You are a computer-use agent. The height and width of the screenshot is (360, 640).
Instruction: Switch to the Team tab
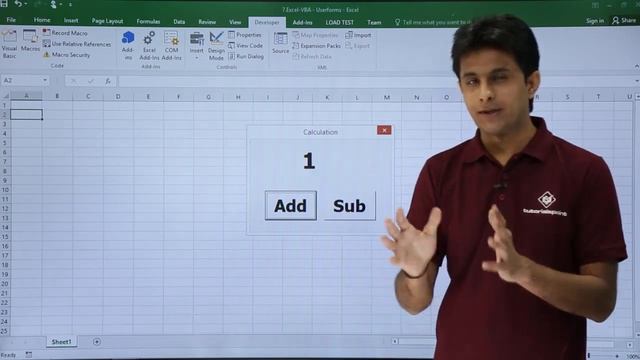click(x=374, y=22)
